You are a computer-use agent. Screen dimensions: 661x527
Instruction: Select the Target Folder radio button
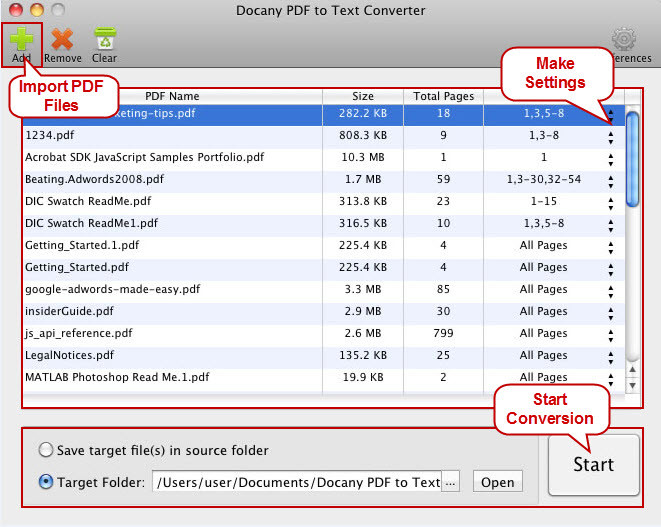pos(46,482)
